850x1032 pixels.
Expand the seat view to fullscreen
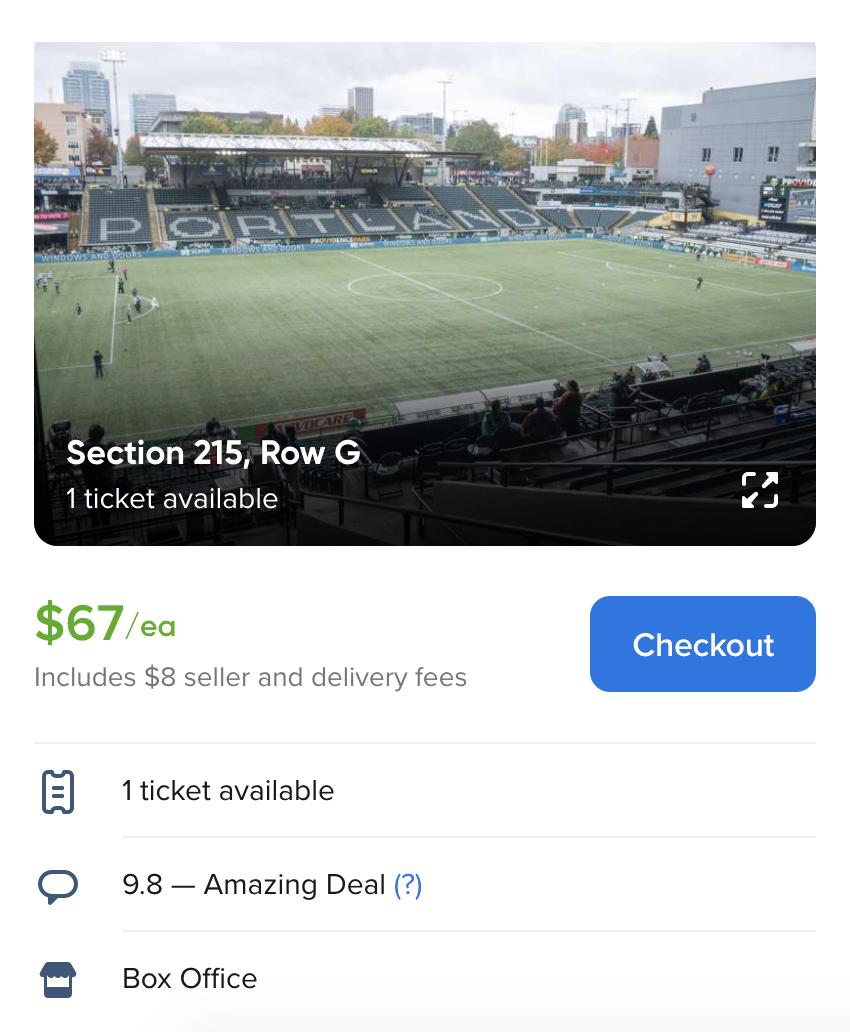point(759,490)
